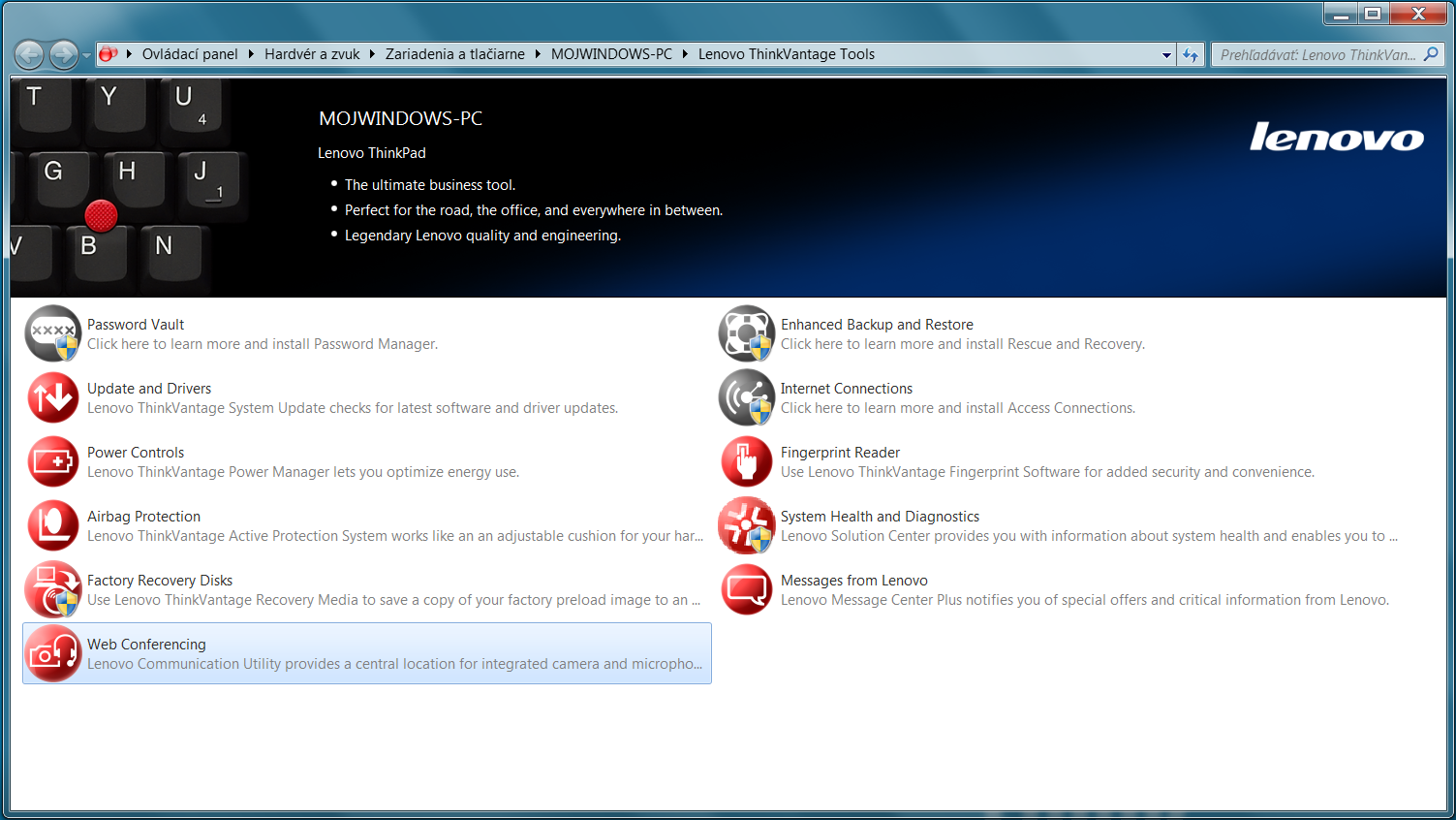Open the Airbag Protection link
This screenshot has height=820, width=1456.
tap(143, 517)
